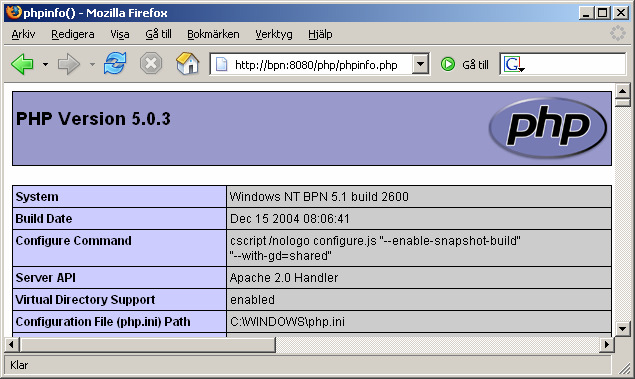
Task: Open the Verktyg menu
Action: pyautogui.click(x=274, y=34)
